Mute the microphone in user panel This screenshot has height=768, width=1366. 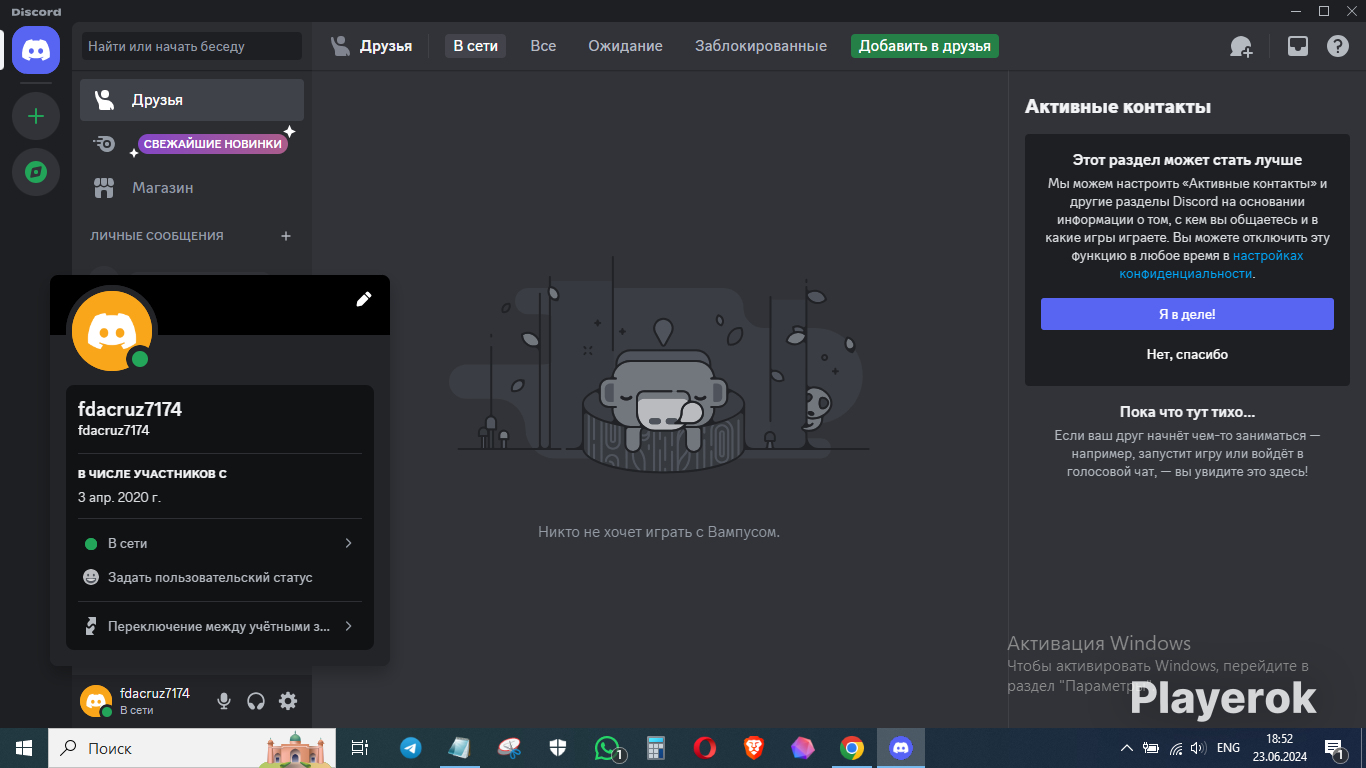coord(224,701)
